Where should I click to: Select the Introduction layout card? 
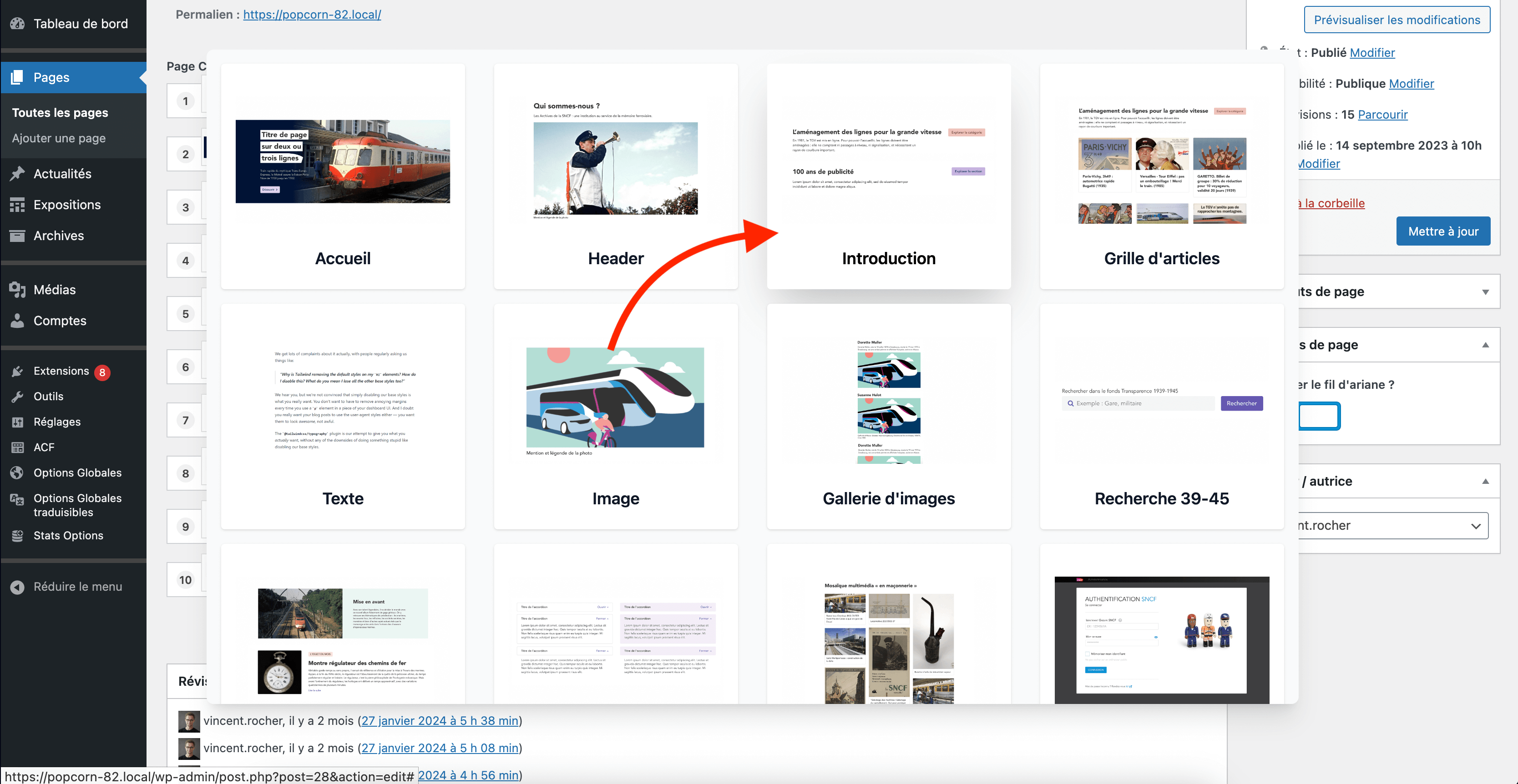[x=889, y=177]
